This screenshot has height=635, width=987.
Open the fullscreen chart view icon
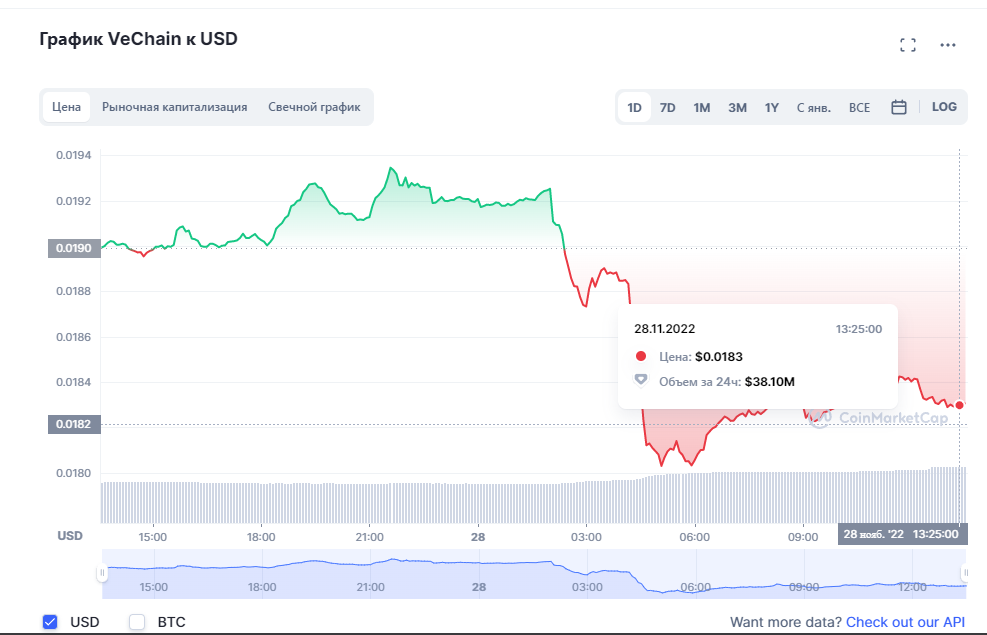point(908,45)
